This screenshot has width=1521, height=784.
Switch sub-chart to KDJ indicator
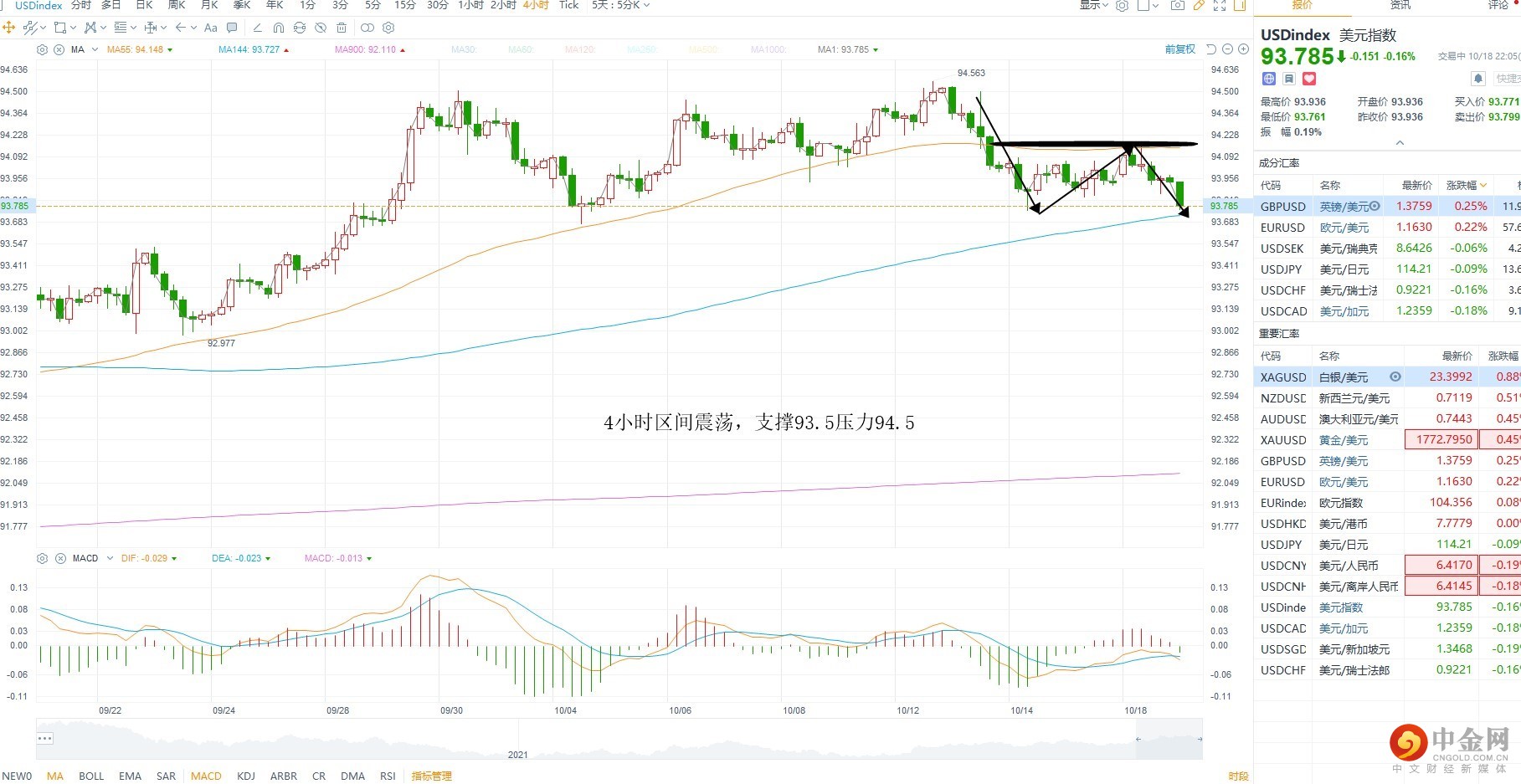(x=246, y=776)
